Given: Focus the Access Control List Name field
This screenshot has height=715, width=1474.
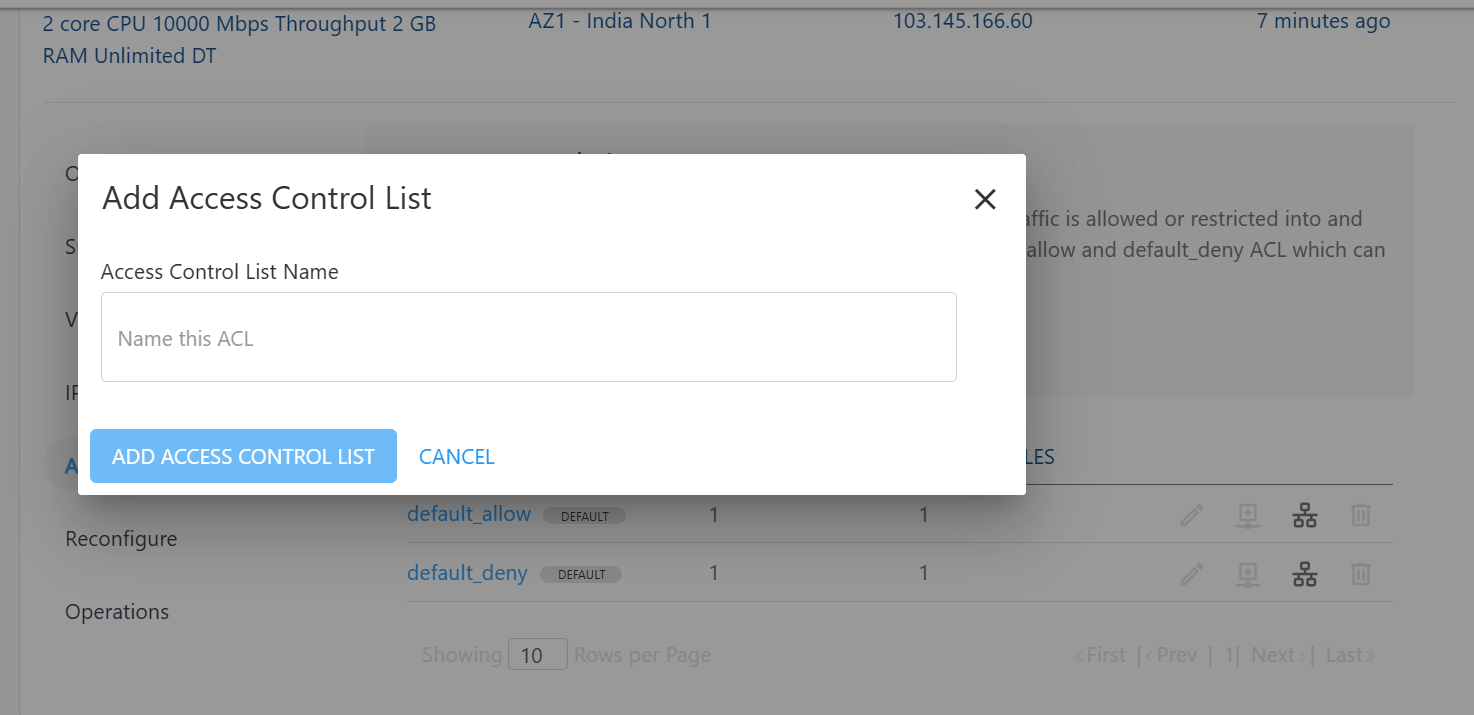Looking at the screenshot, I should point(528,338).
